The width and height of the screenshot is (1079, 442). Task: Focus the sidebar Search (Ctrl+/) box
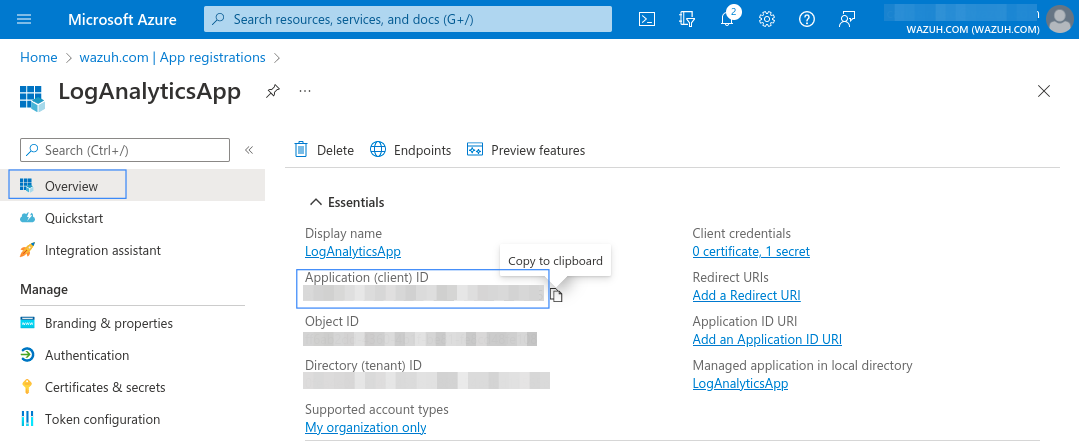(x=125, y=150)
